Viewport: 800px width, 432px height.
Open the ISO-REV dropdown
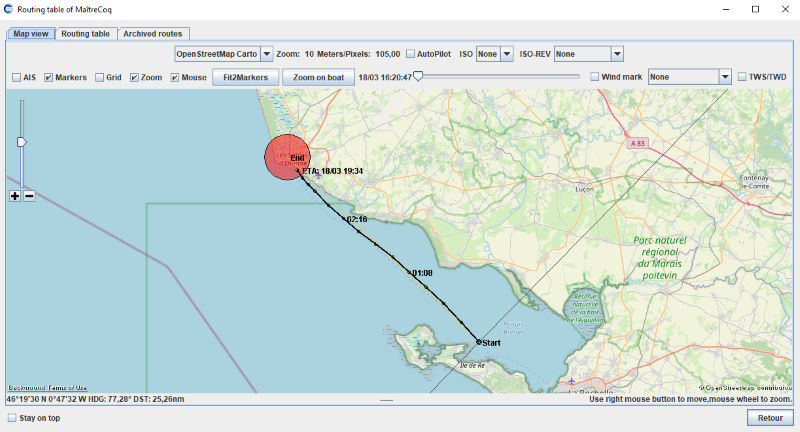click(617, 54)
